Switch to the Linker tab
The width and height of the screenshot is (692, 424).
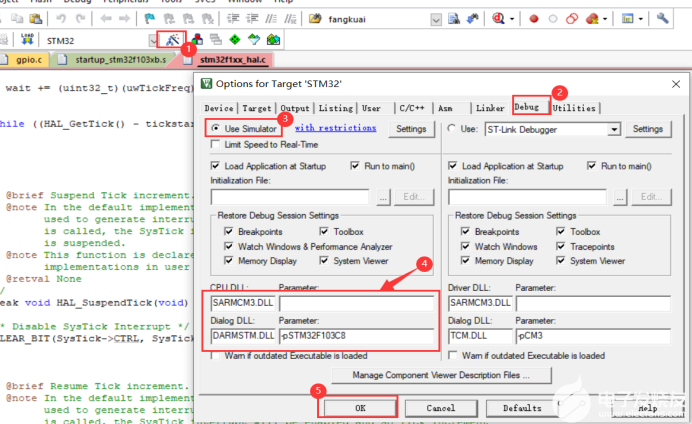tap(490, 108)
